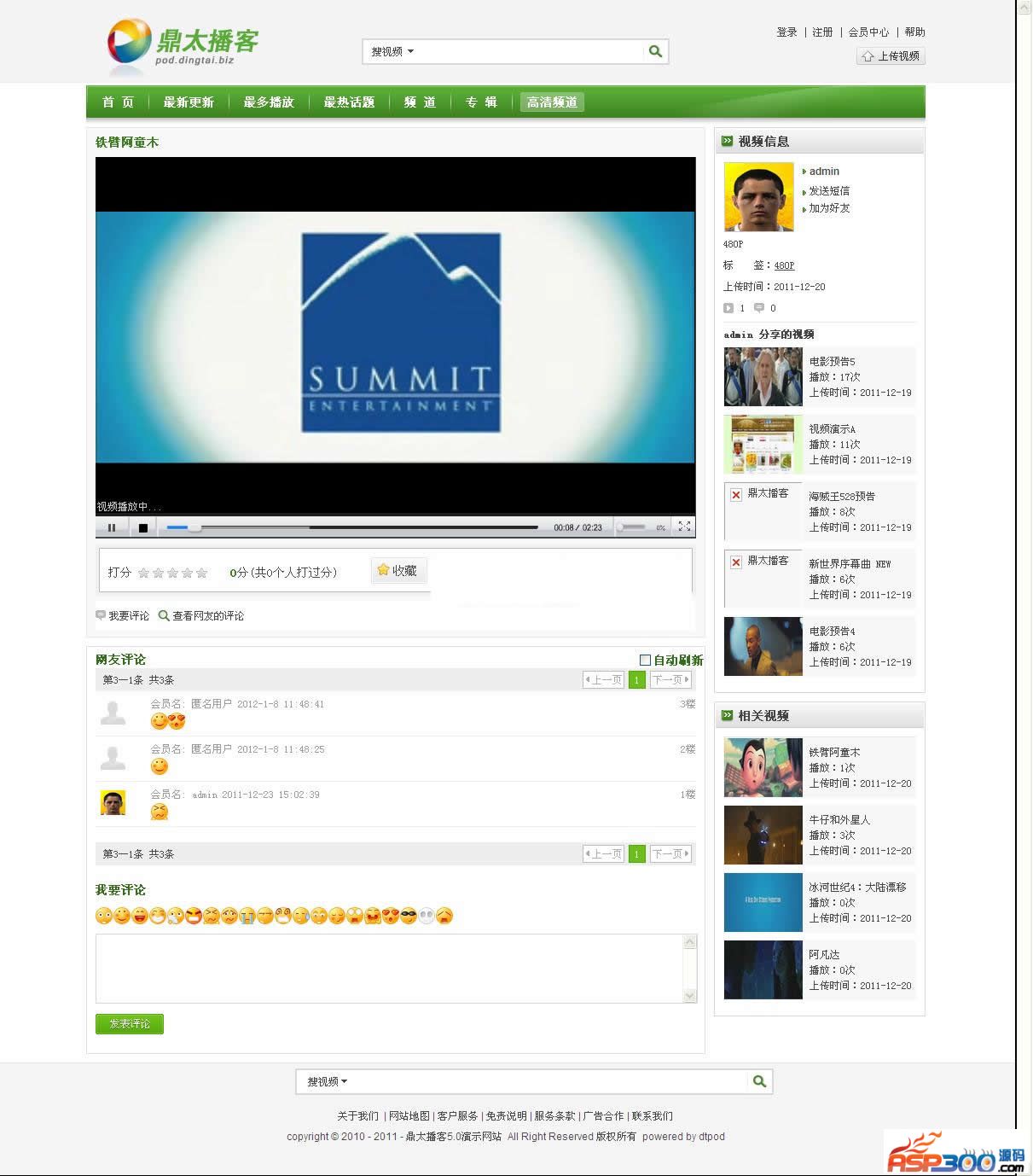Open the 电影预告5 video thumbnail
The image size is (1033, 1176).
[x=763, y=376]
